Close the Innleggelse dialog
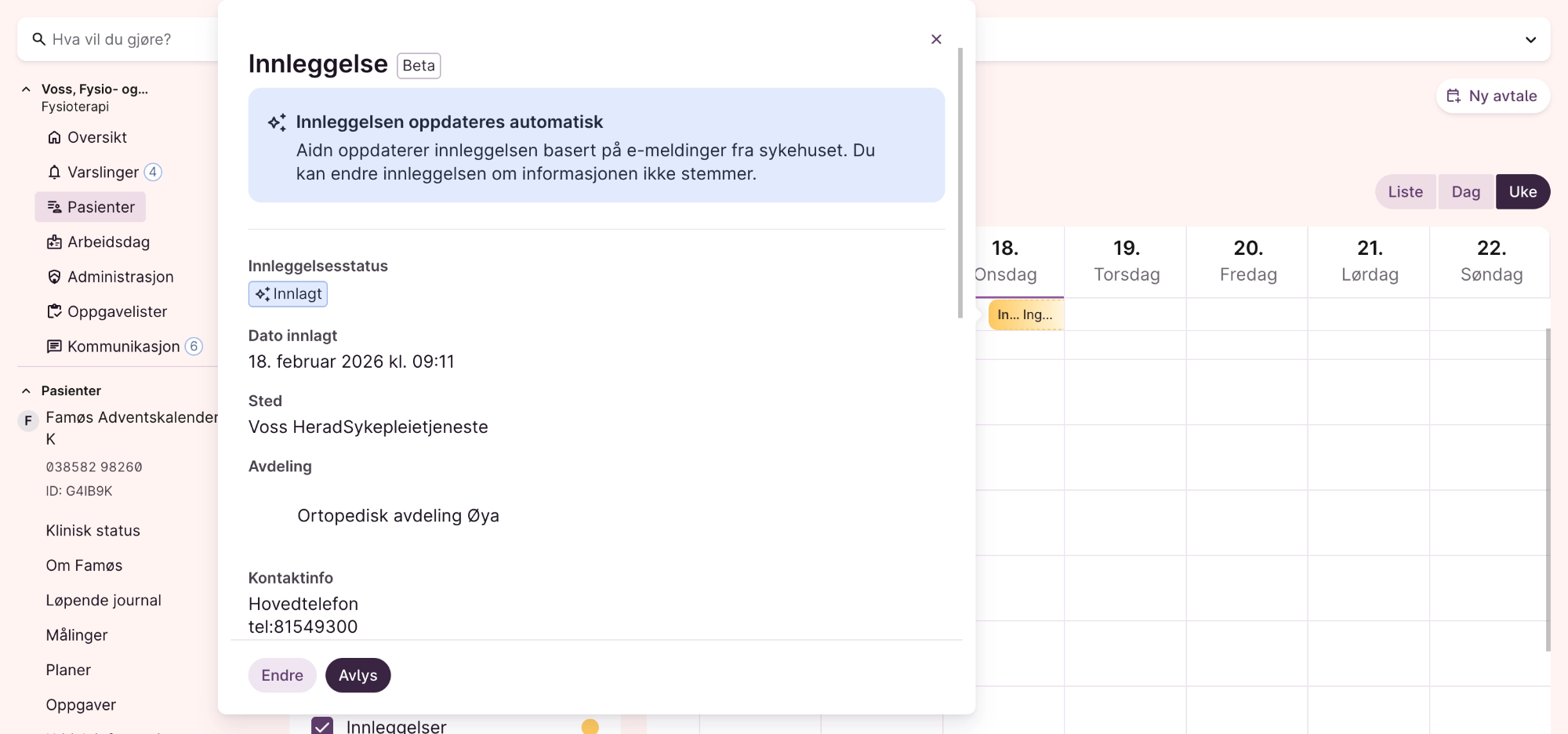This screenshot has height=734, width=1568. click(x=936, y=39)
